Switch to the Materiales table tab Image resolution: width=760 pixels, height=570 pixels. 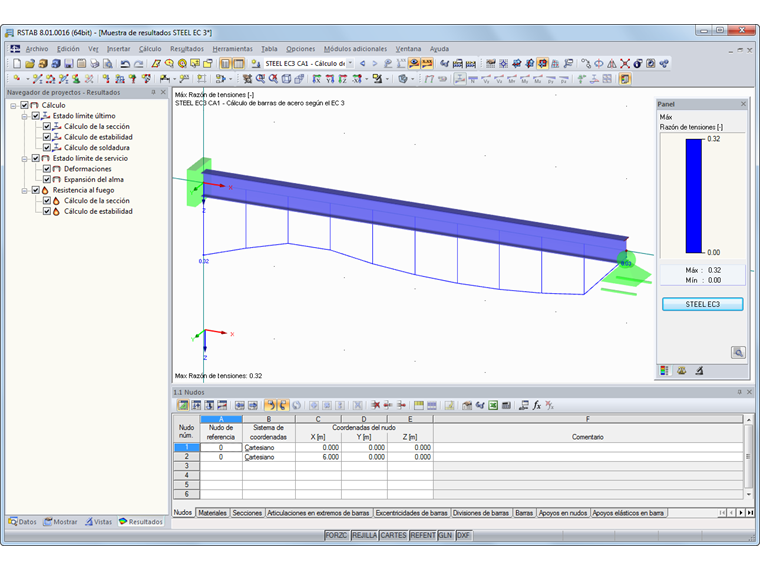pyautogui.click(x=212, y=513)
